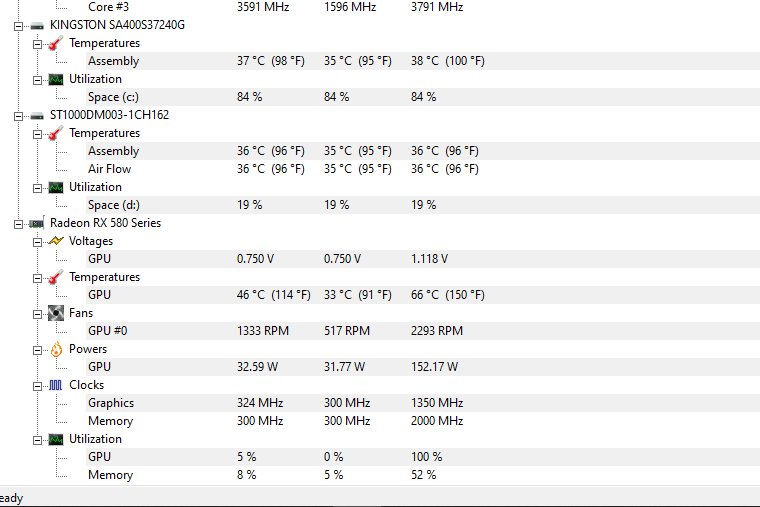Click the ST1000DM003-1CH162 hard drive icon

click(37, 116)
